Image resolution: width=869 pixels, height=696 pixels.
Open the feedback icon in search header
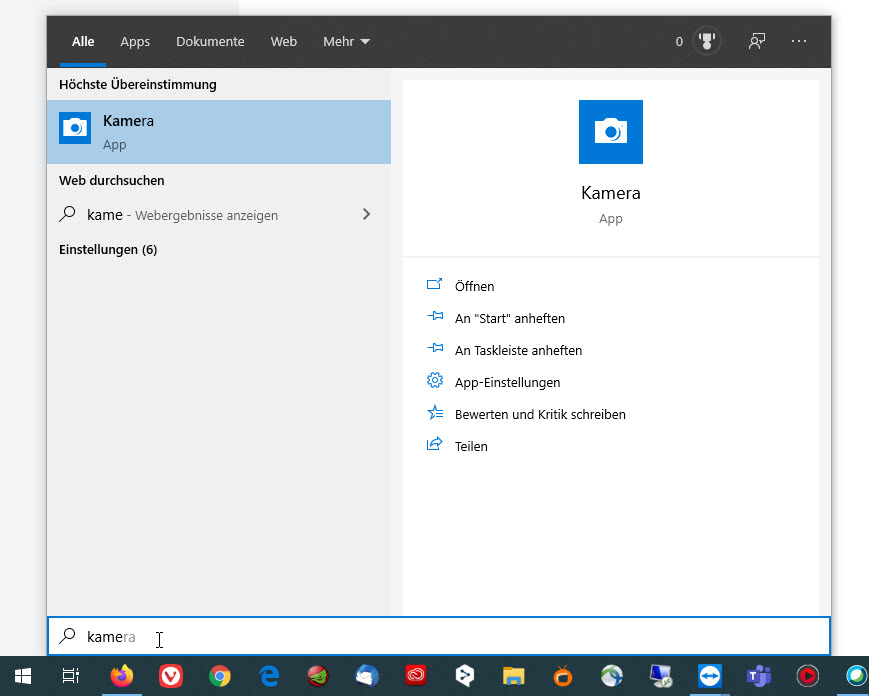(x=757, y=42)
